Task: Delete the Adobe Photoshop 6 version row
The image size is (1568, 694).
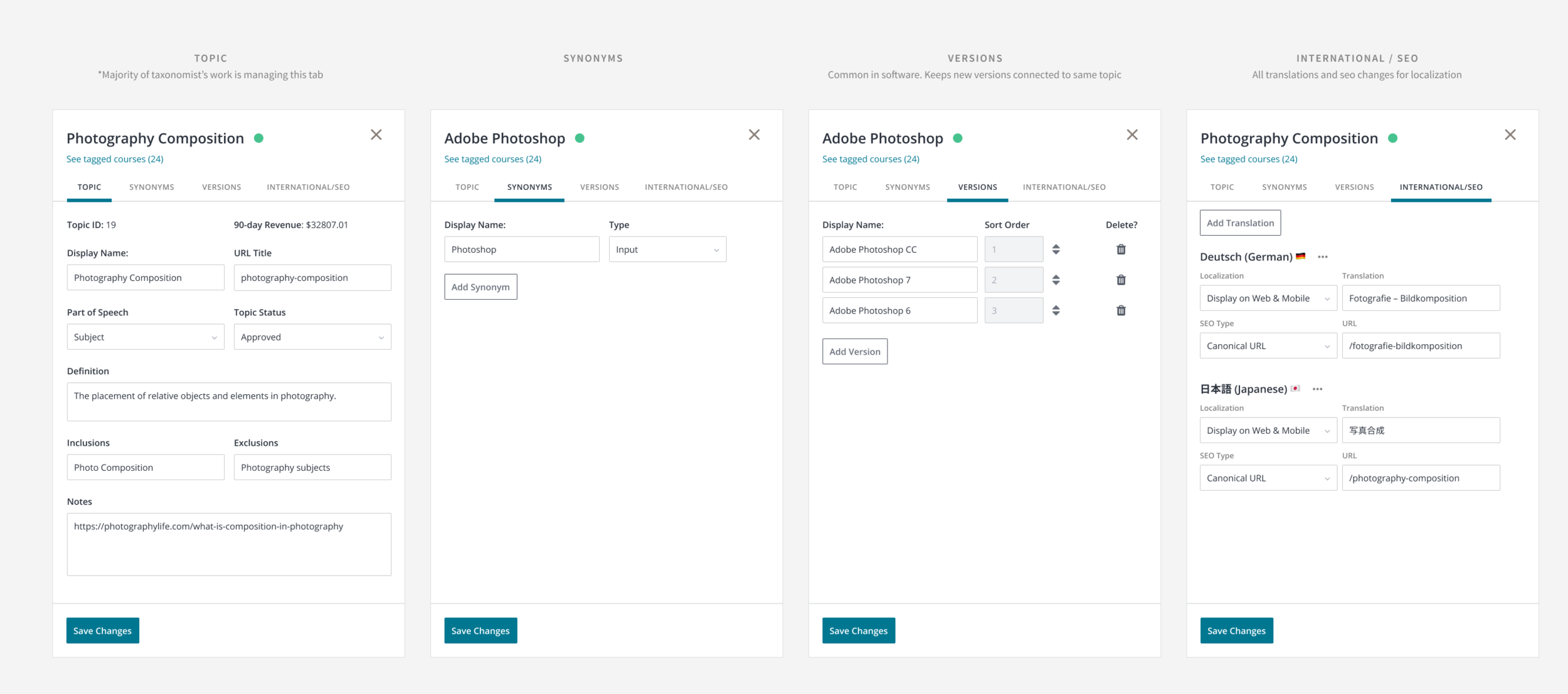Action: pyautogui.click(x=1121, y=310)
